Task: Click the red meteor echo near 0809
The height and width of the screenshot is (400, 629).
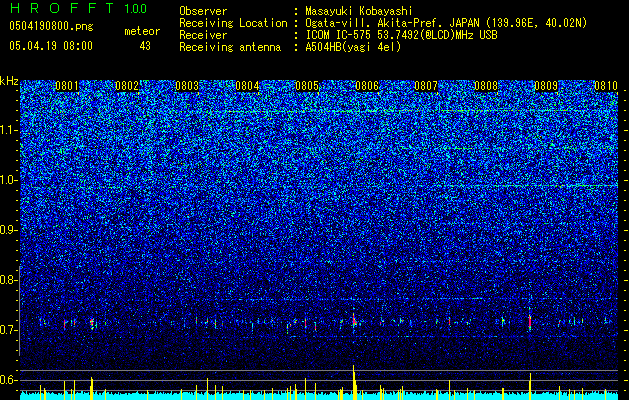Action: pyautogui.click(x=530, y=322)
